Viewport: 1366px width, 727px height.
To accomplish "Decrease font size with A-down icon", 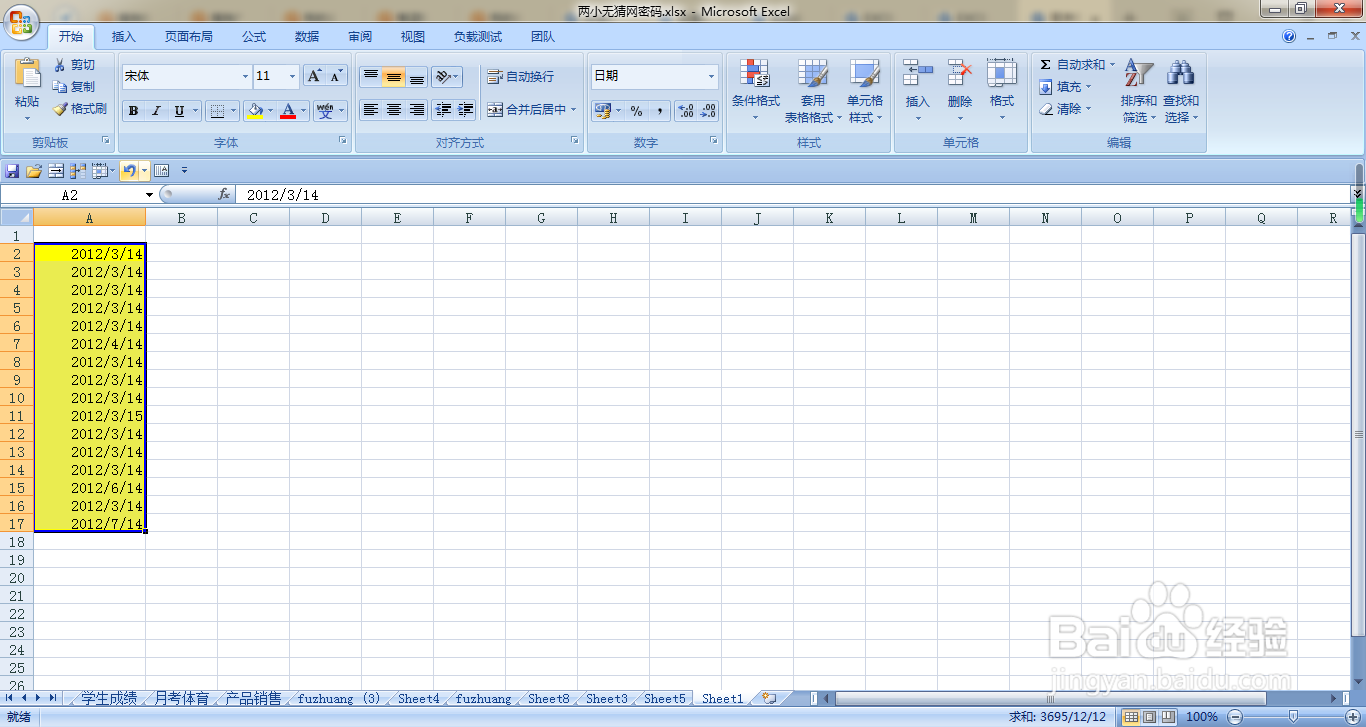I will [336, 76].
